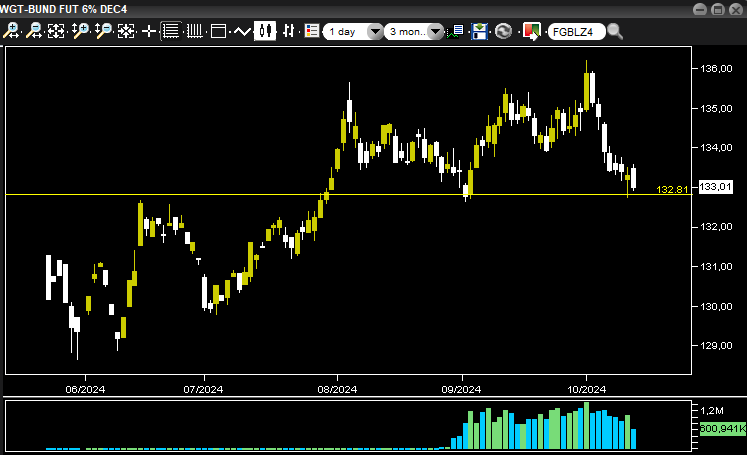Click the FGBLZ4 symbol input field
747x456 pixels.
click(x=576, y=32)
